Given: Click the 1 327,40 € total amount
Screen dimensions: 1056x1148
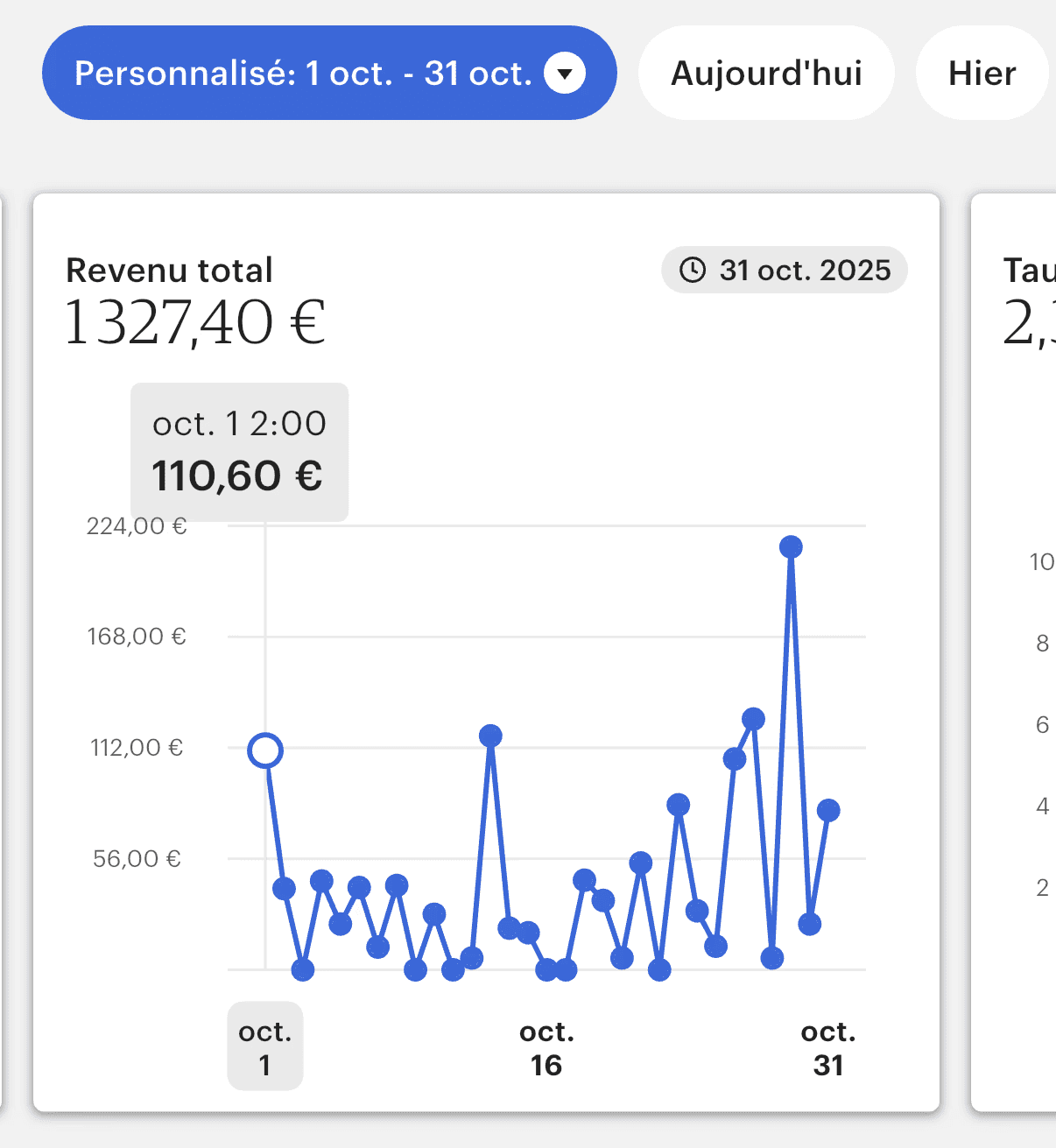Looking at the screenshot, I should [196, 322].
